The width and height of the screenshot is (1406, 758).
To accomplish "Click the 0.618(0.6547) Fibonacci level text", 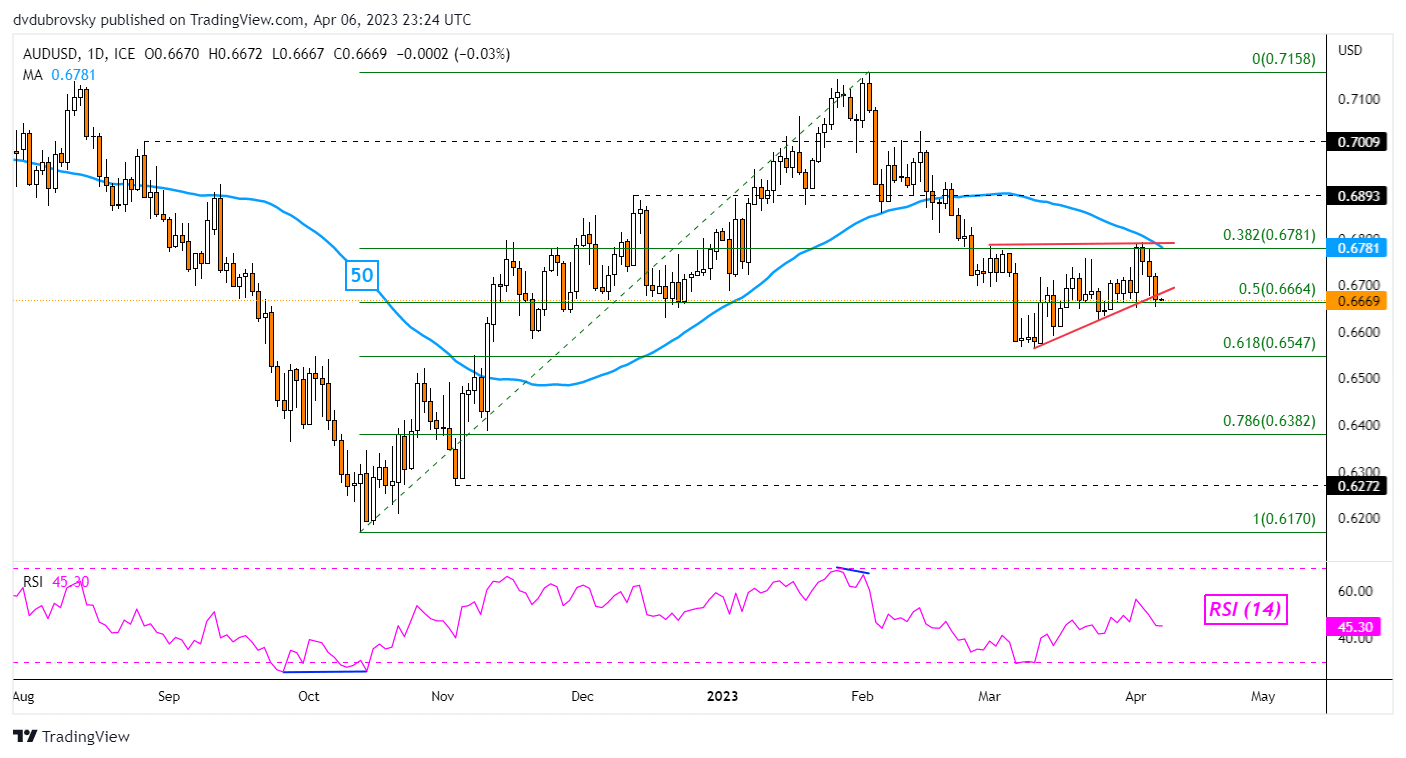I will [1269, 343].
